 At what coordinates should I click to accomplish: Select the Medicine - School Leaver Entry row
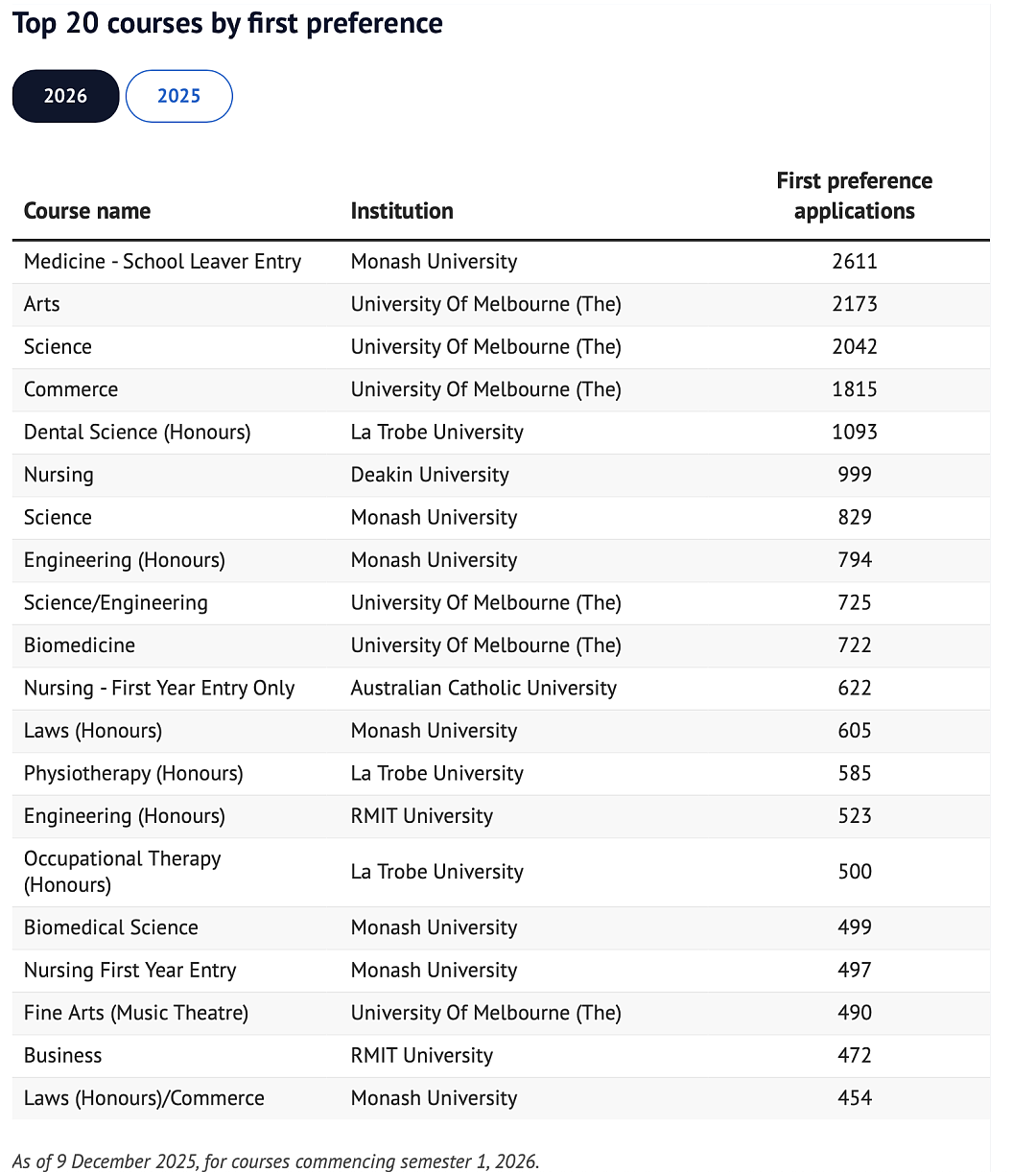coord(501,262)
